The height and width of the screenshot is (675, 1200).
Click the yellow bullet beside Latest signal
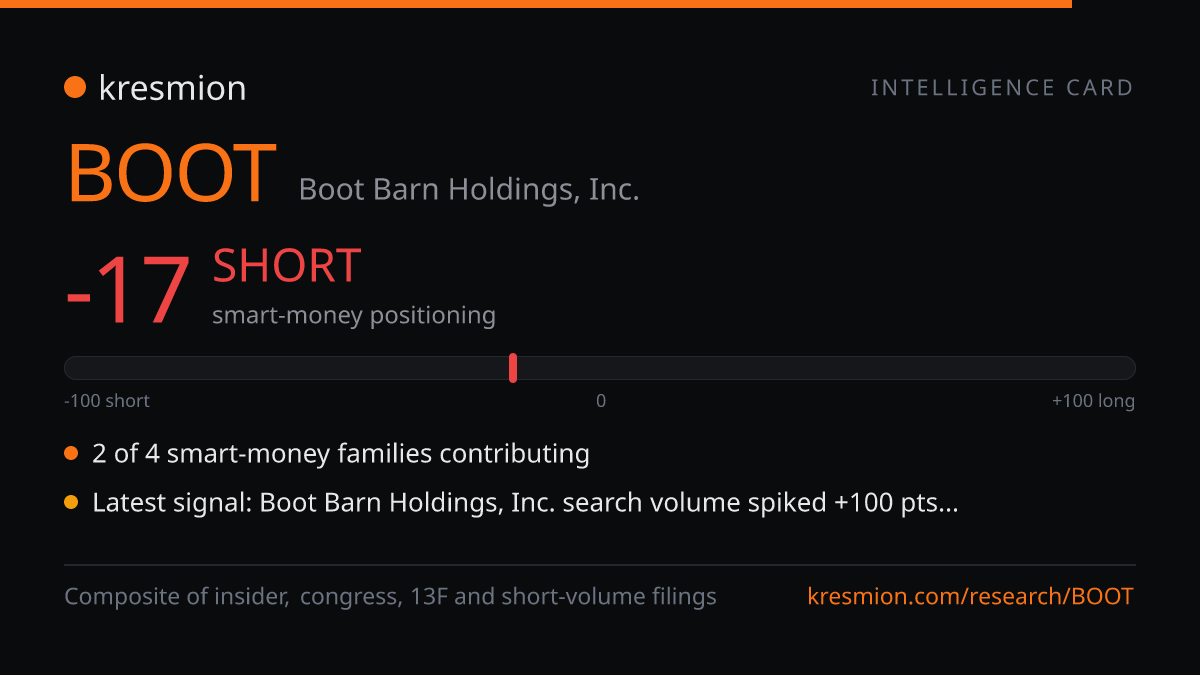pos(71,503)
